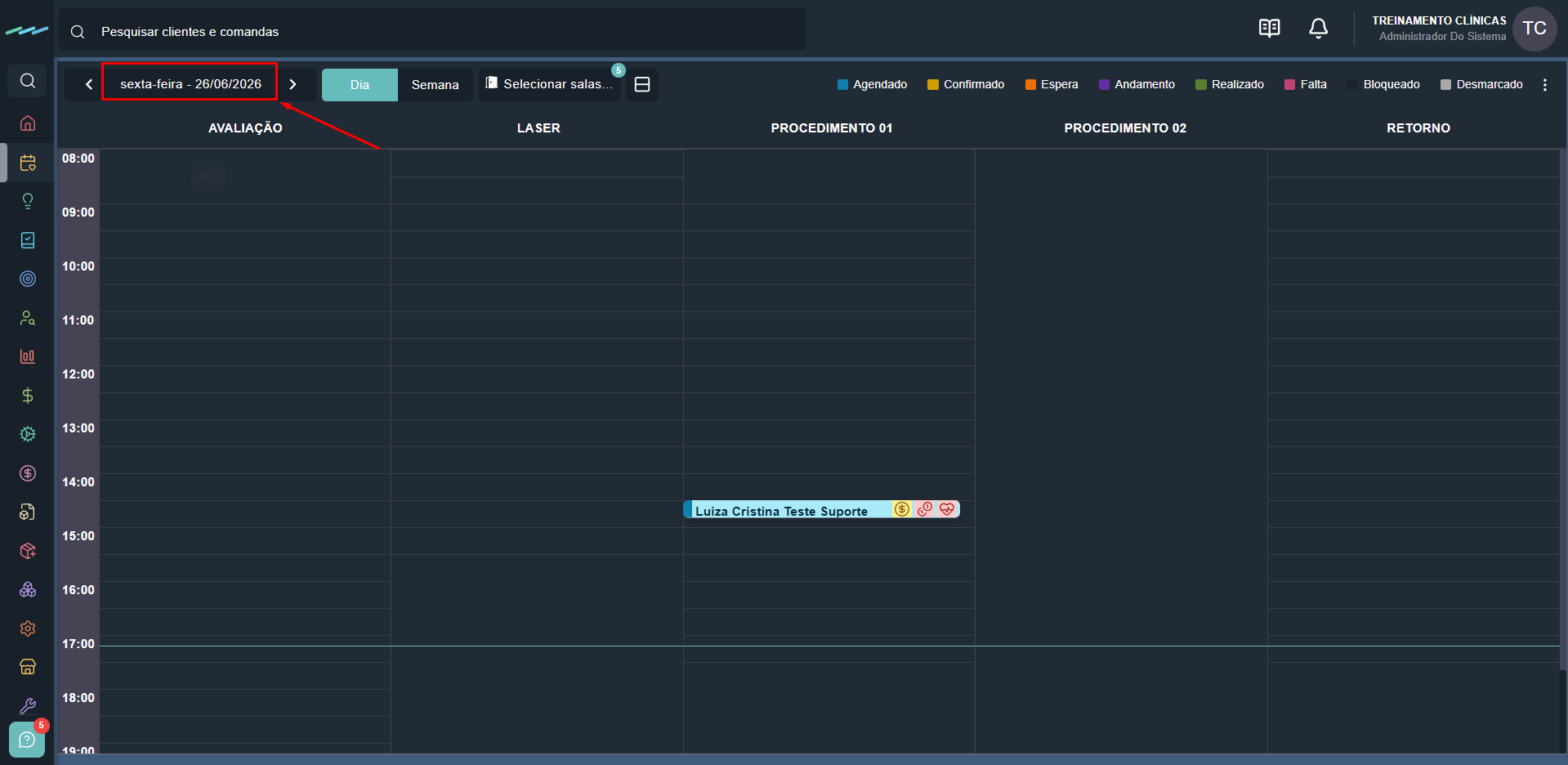
Task: Open the target goals sidebar icon
Action: tap(28, 279)
